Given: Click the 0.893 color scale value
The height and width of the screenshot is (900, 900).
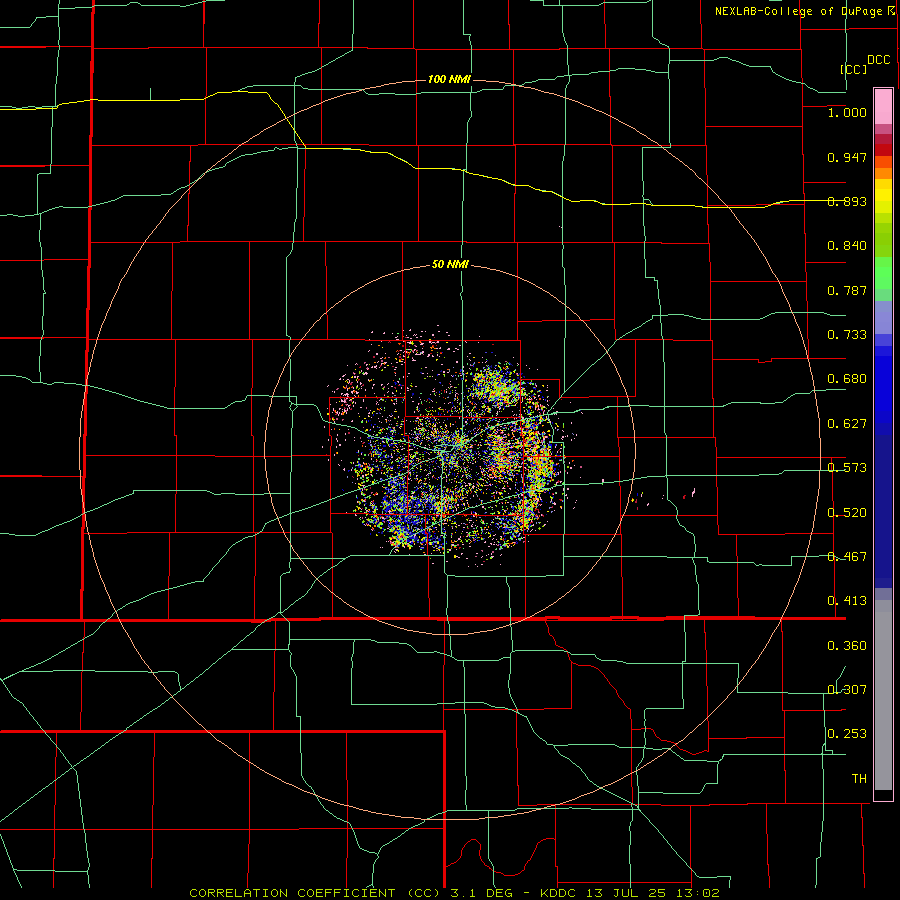Looking at the screenshot, I should click(x=847, y=201).
